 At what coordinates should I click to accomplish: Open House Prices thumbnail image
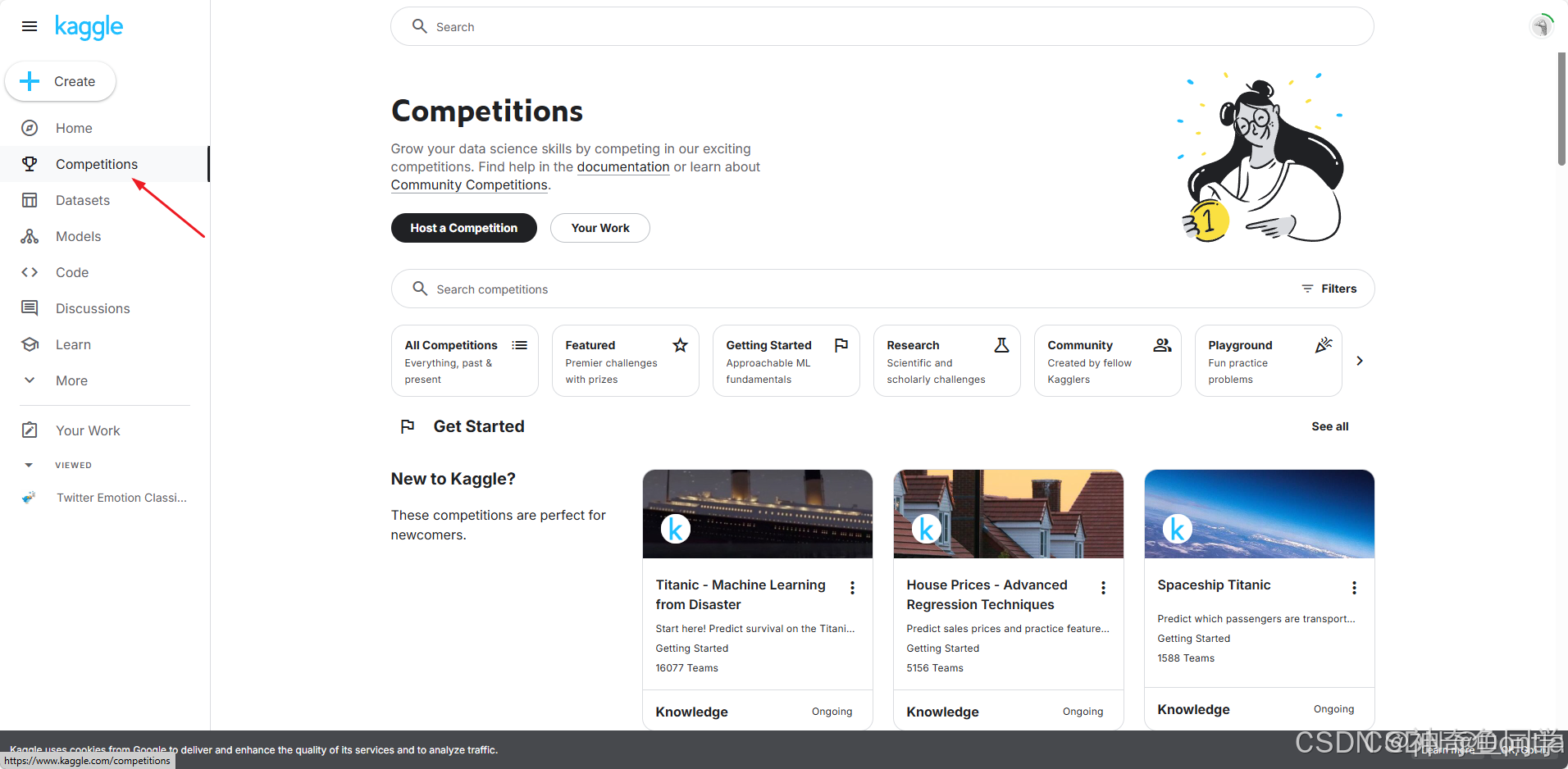pos(1009,514)
